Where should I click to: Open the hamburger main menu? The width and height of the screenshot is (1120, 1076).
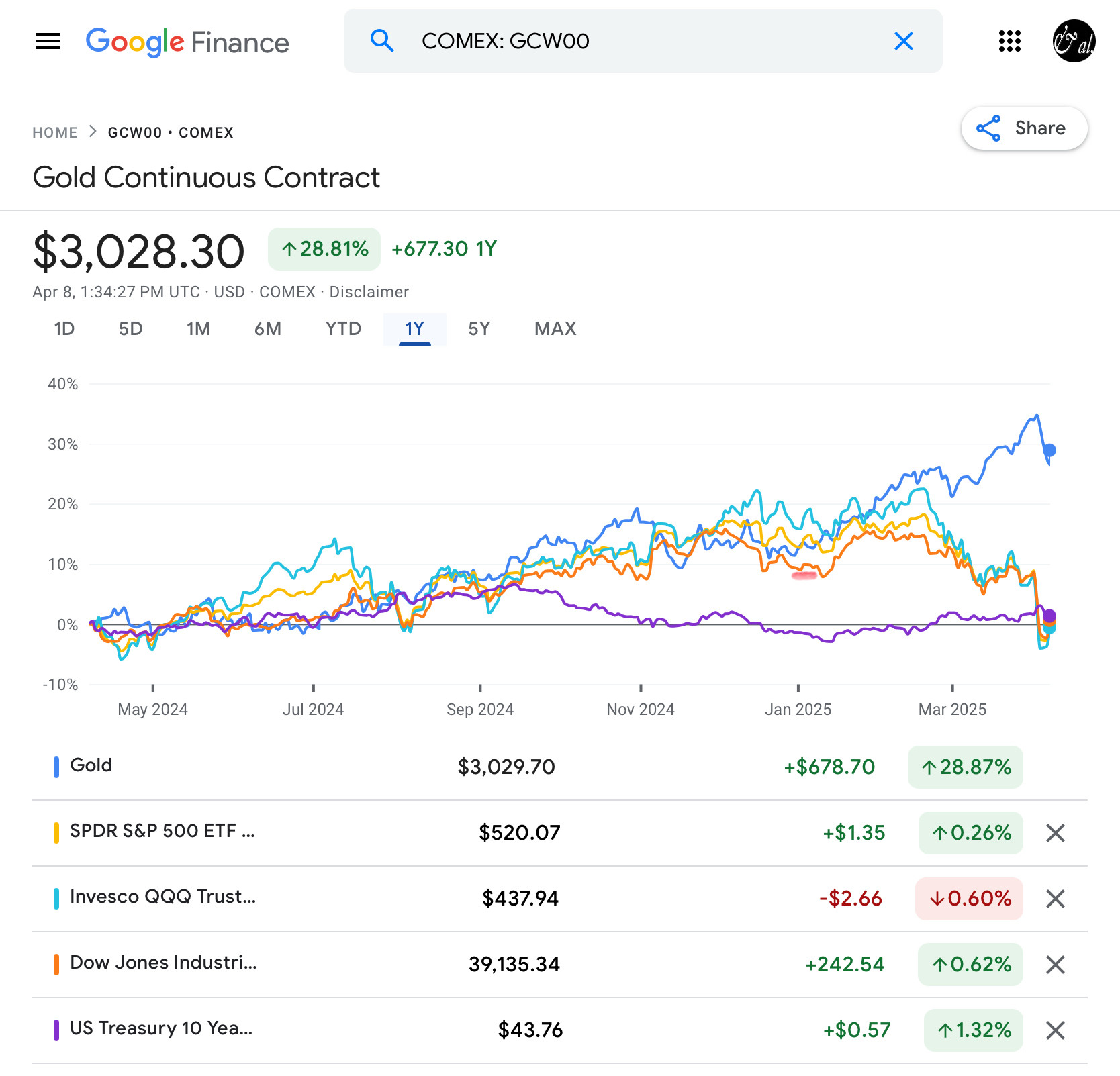point(48,41)
